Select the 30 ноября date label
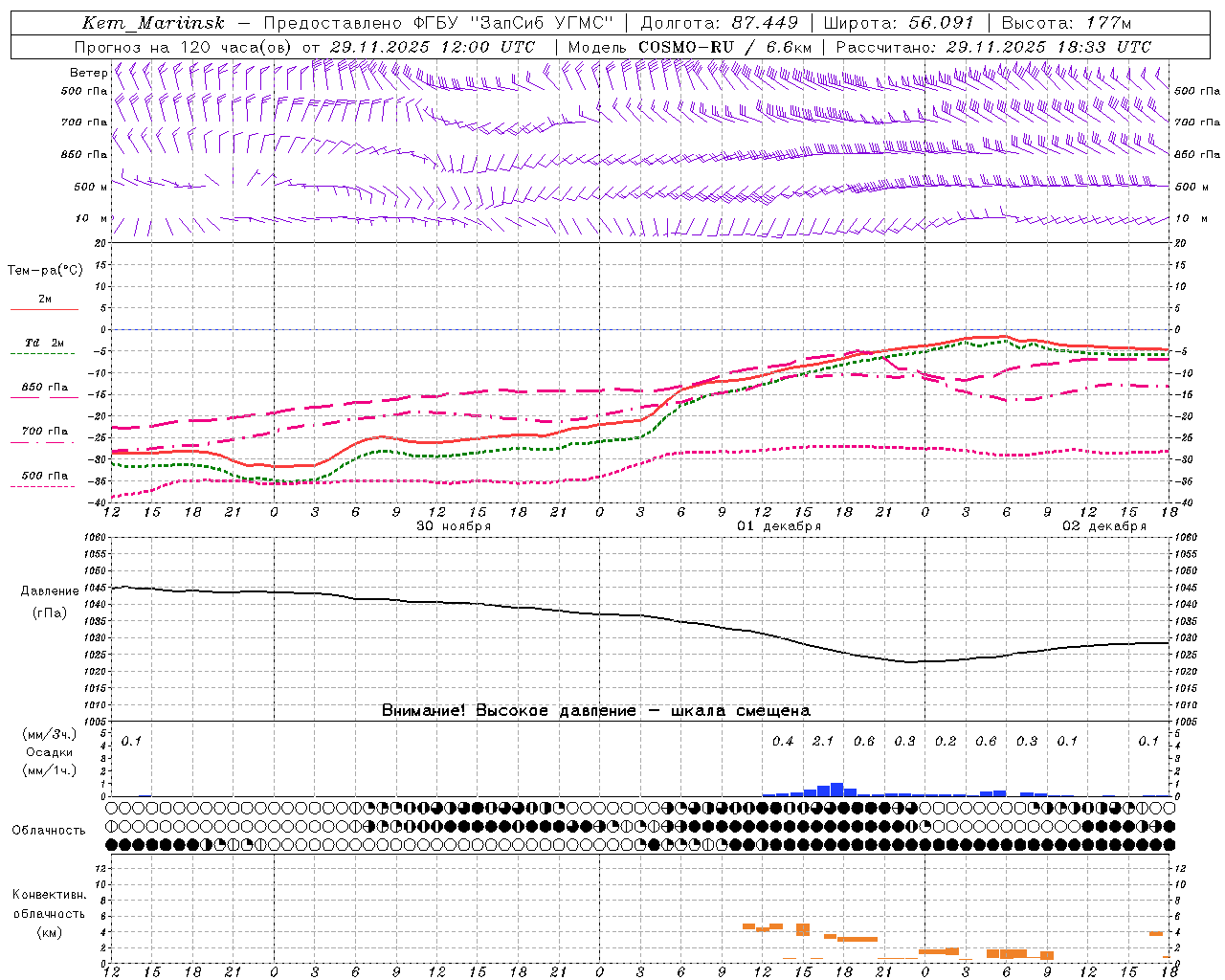The image size is (1225, 980). (453, 526)
